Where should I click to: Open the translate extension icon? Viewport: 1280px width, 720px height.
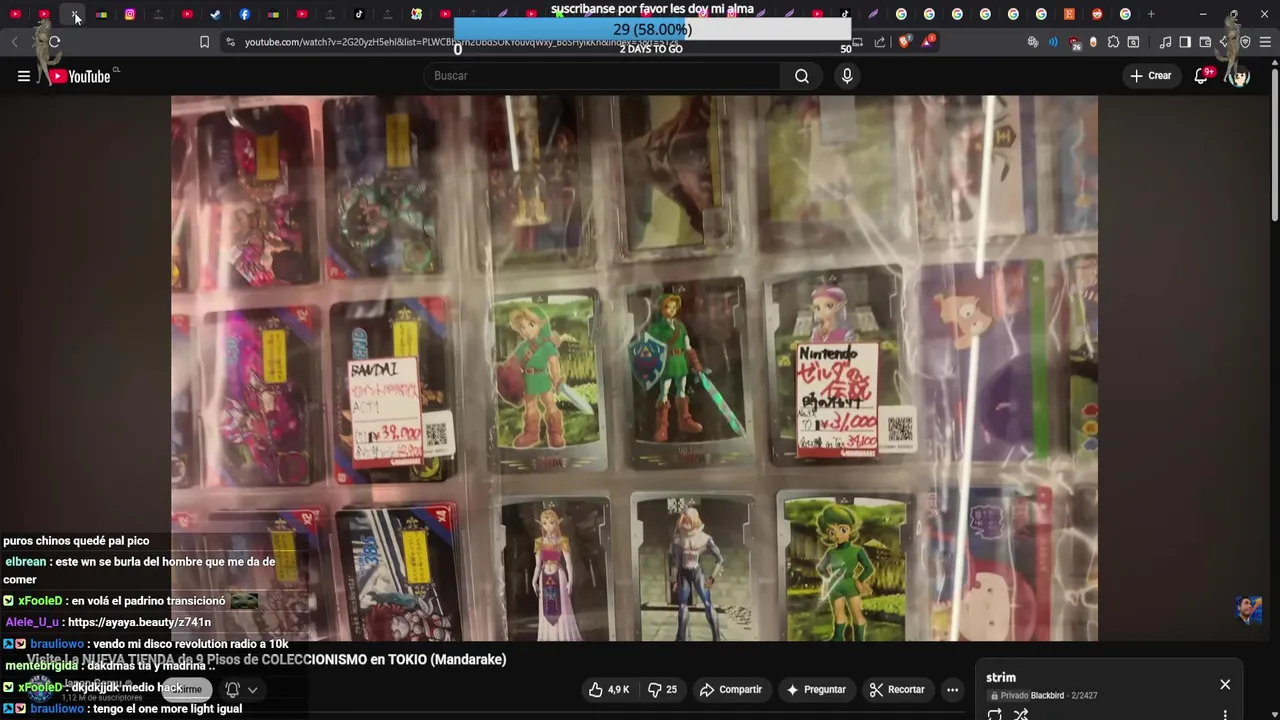coord(1033,42)
